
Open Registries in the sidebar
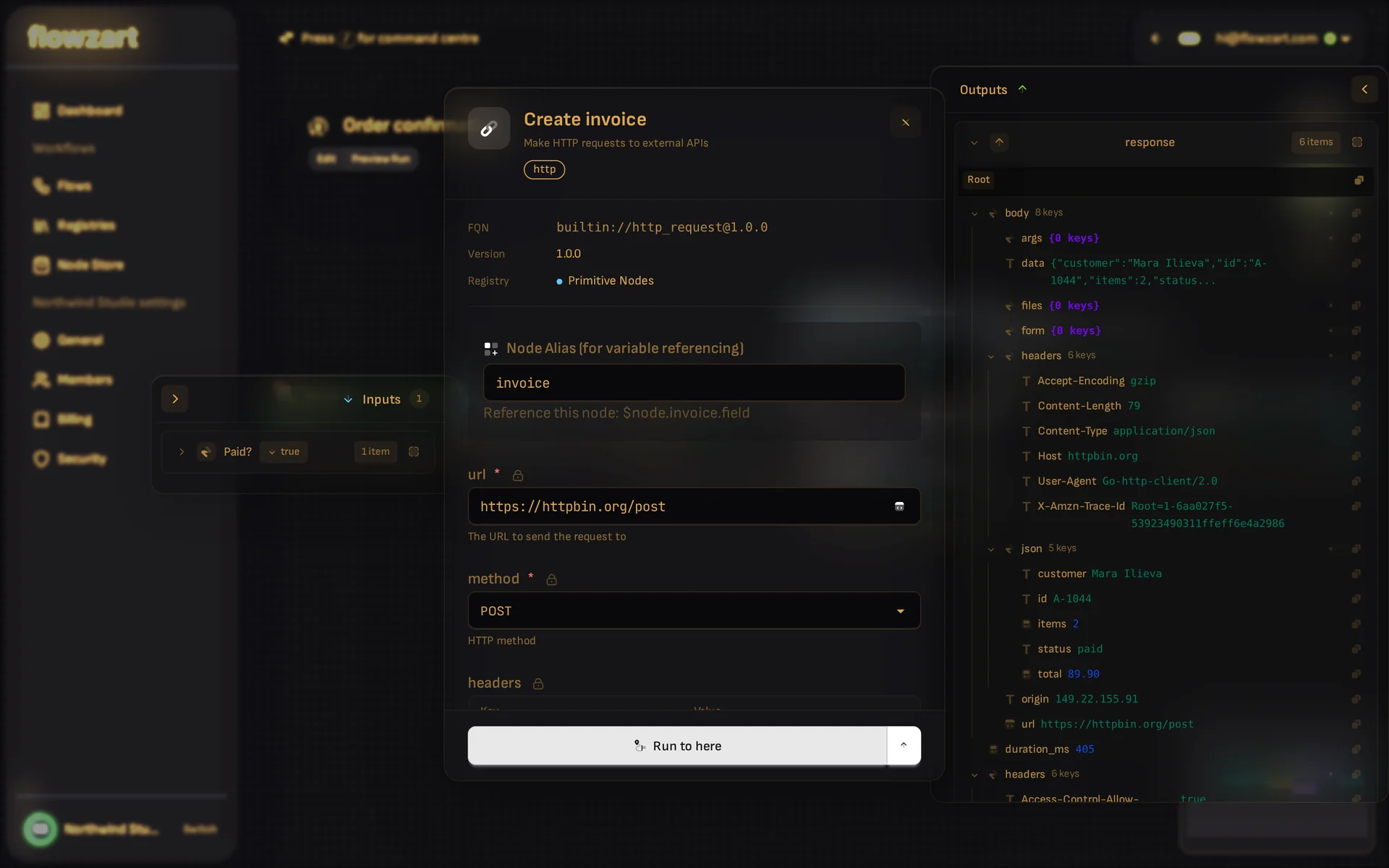point(75,226)
